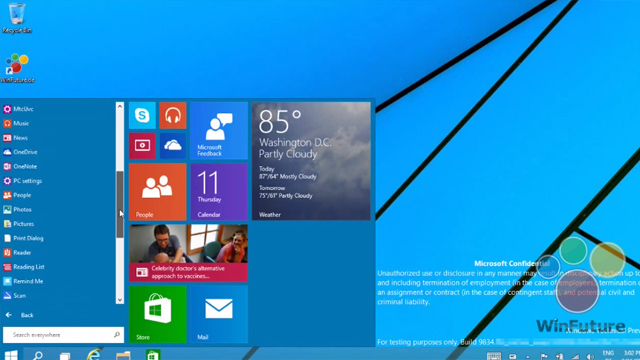Open Task View on the taskbar
The width and height of the screenshot is (640, 360).
[x=65, y=356]
